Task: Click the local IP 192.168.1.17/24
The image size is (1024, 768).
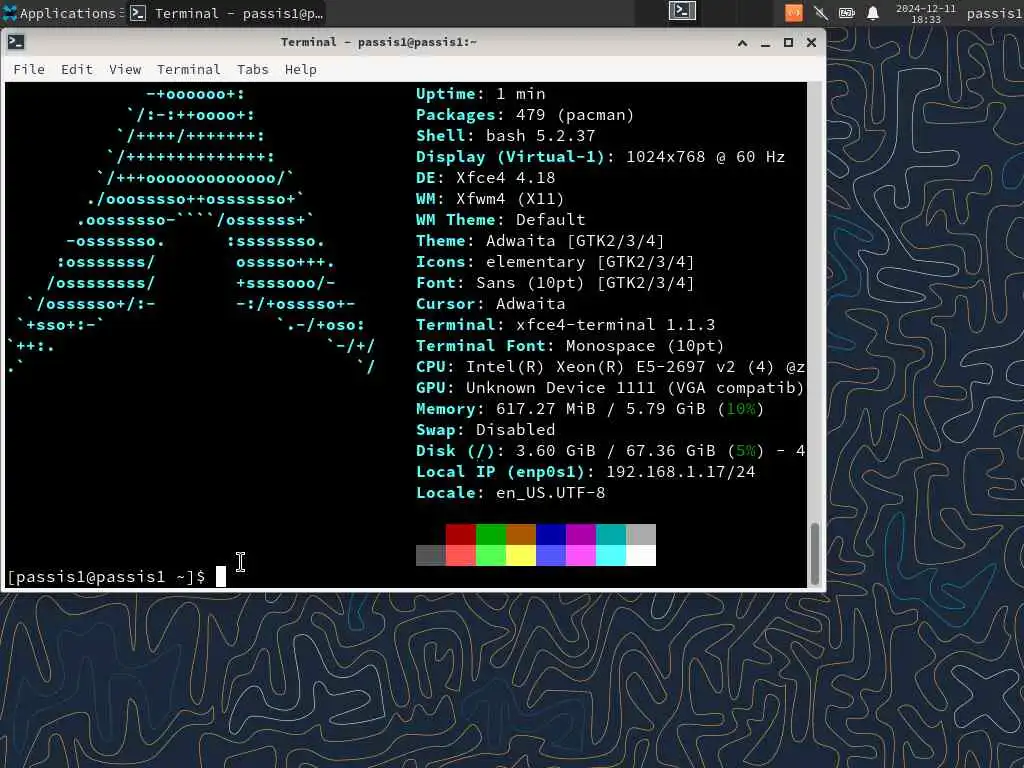Action: click(x=680, y=472)
